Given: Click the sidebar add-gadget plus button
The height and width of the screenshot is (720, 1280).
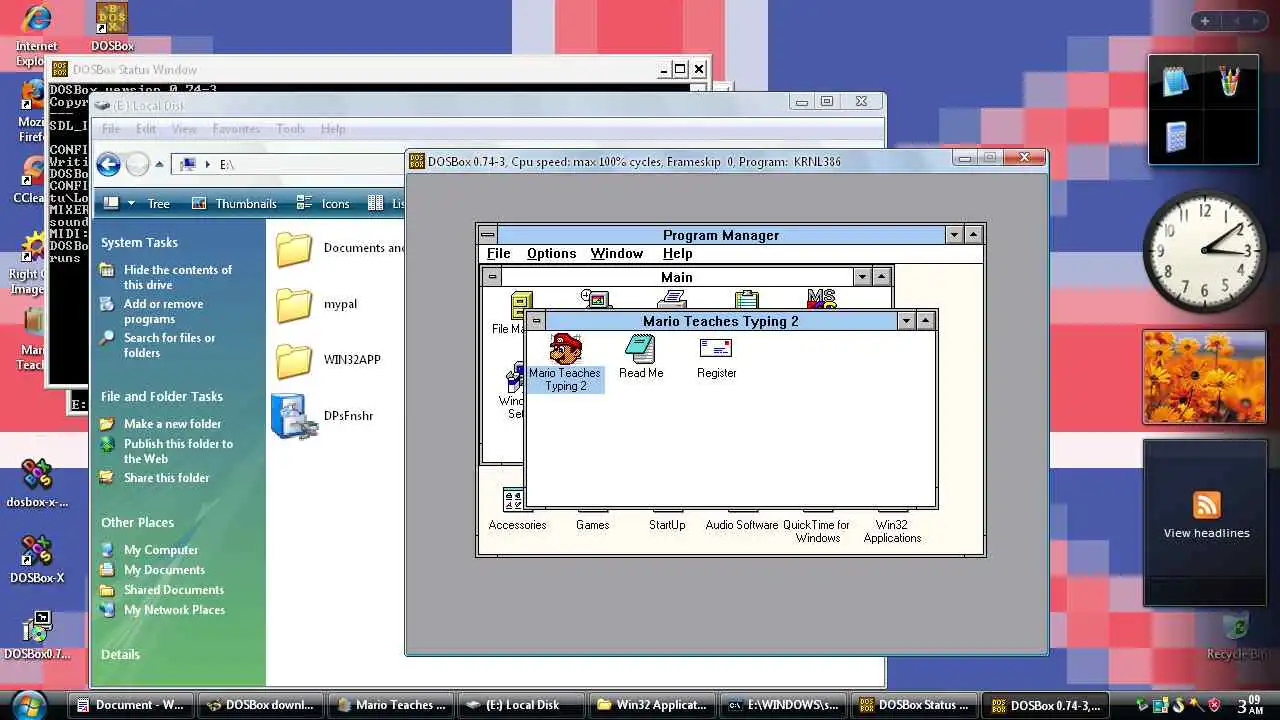Looking at the screenshot, I should (x=1205, y=21).
